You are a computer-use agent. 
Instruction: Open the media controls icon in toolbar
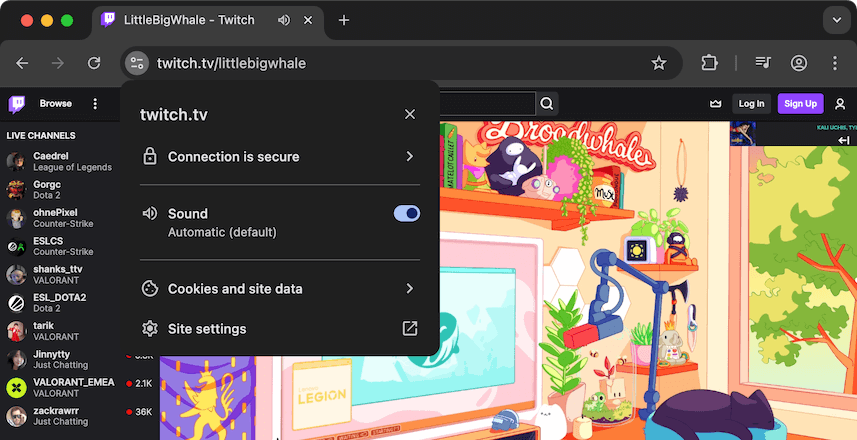pyautogui.click(x=762, y=63)
